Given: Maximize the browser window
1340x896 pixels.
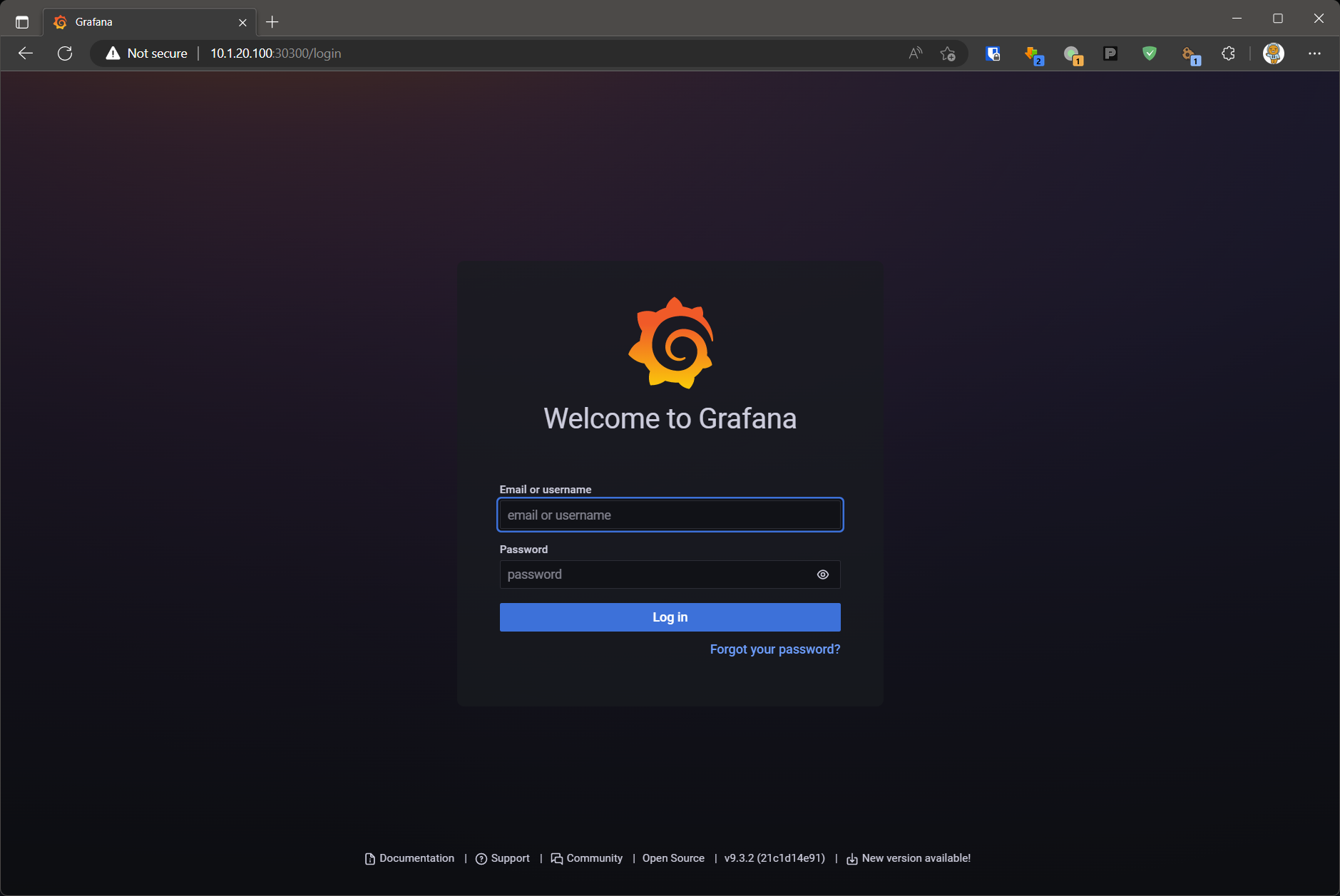Looking at the screenshot, I should point(1278,19).
